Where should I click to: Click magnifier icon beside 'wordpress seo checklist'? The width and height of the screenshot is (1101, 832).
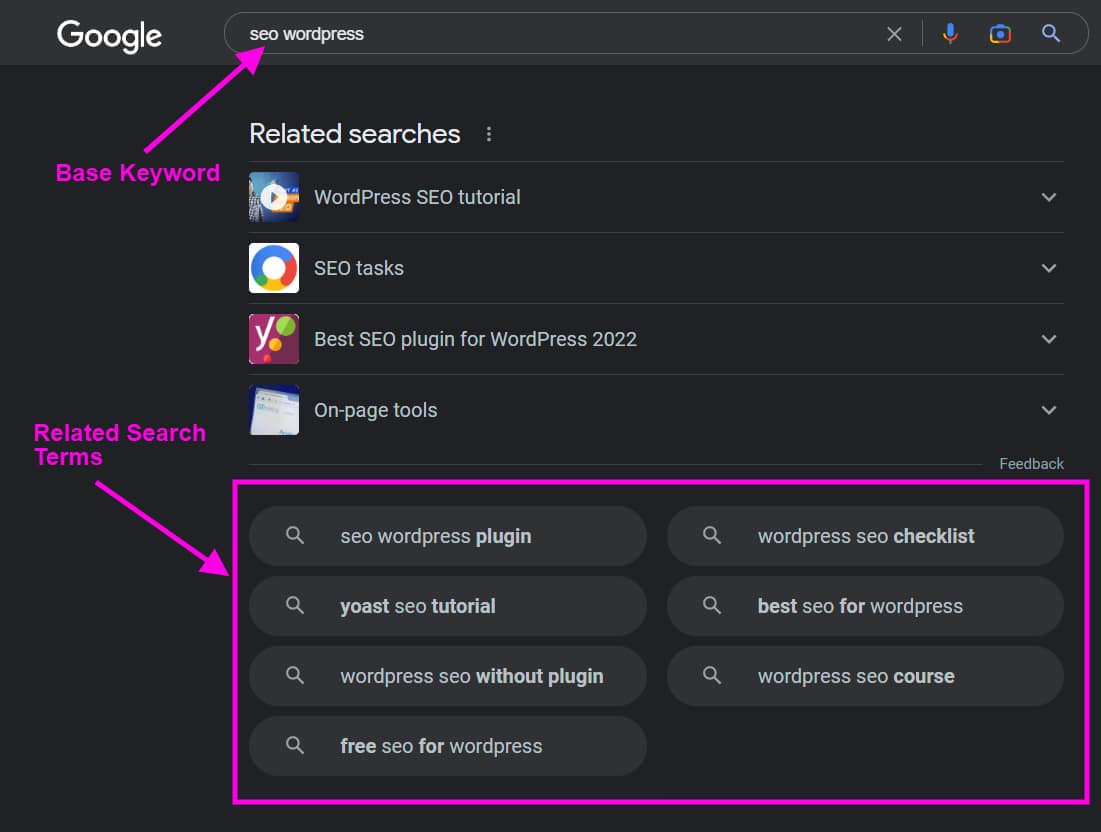[712, 536]
